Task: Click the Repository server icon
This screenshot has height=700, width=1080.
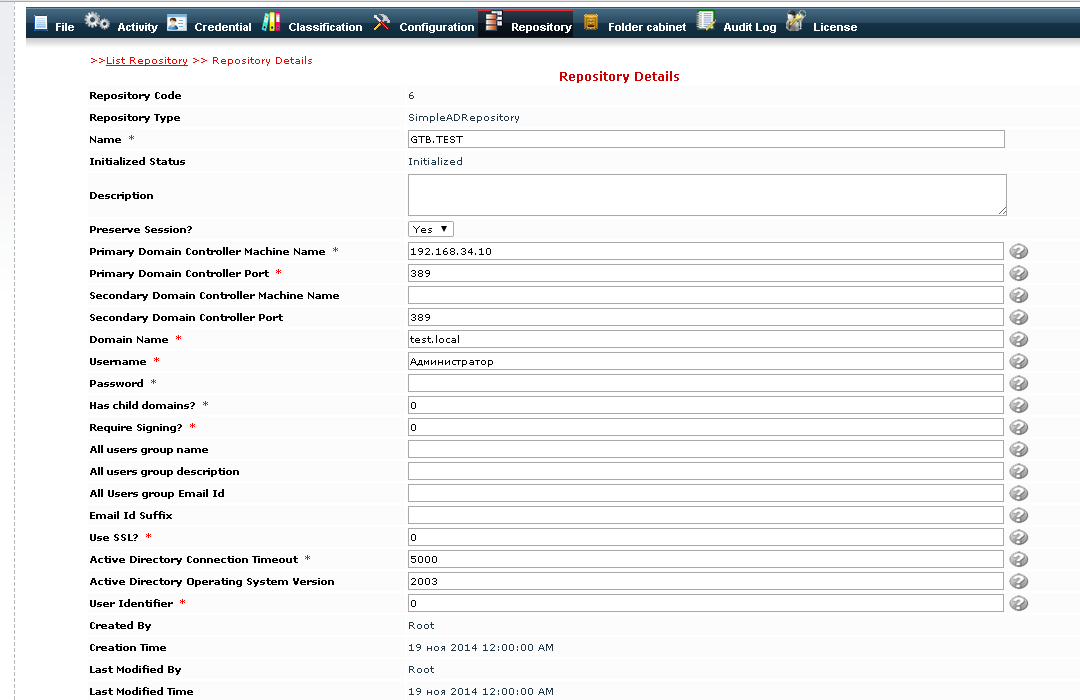Action: click(x=493, y=21)
